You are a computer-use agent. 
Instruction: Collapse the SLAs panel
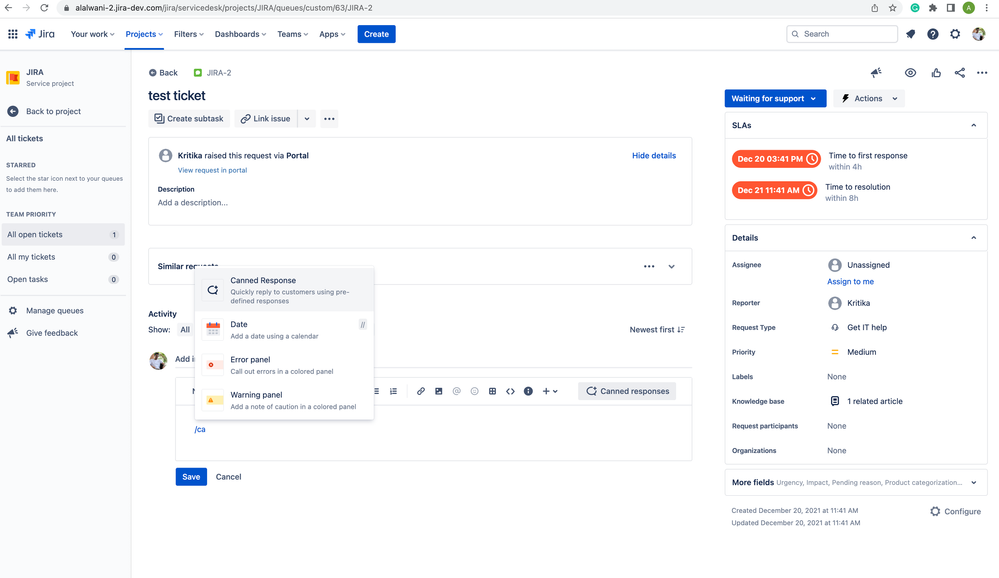tap(974, 126)
